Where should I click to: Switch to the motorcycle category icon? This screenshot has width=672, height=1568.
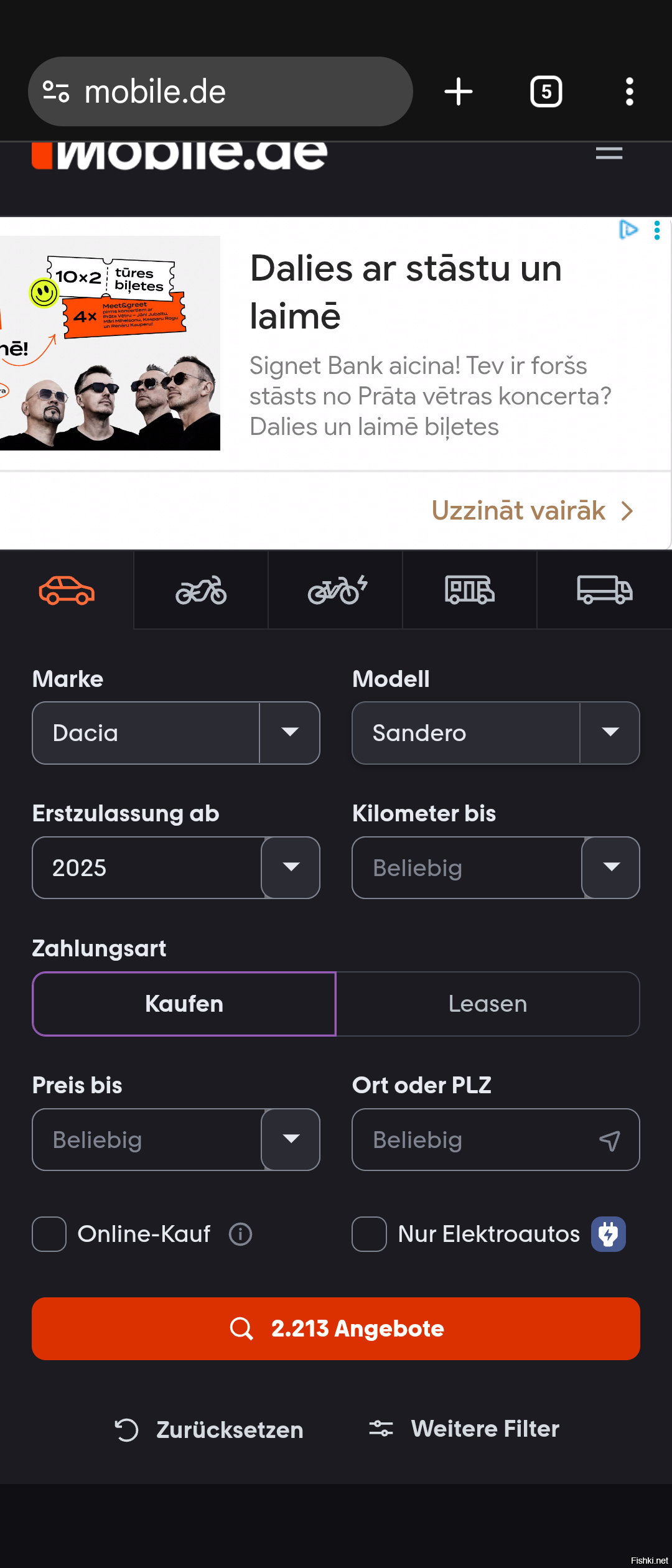(x=201, y=590)
